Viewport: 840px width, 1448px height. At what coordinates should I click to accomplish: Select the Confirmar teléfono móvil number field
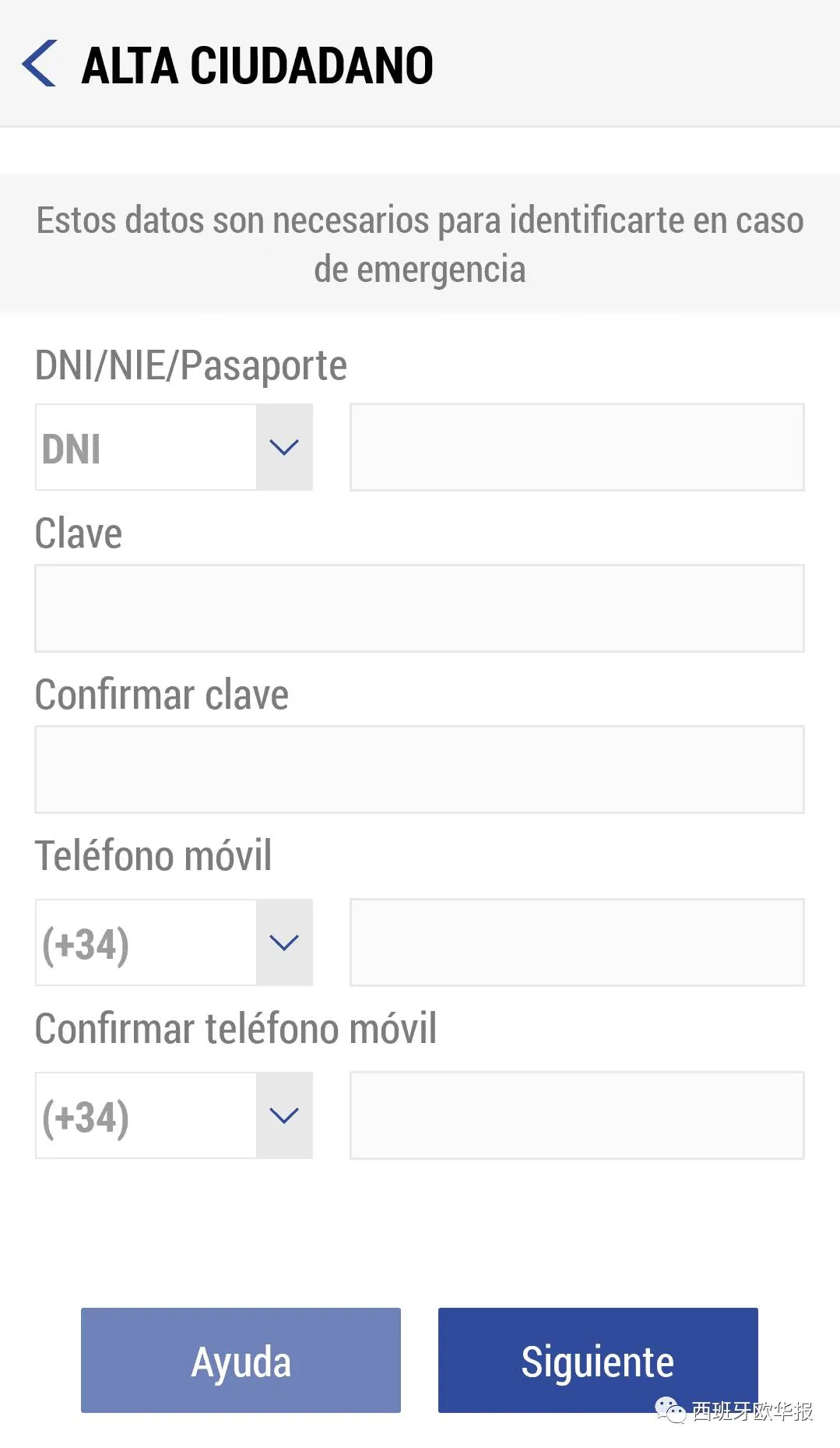(577, 1115)
